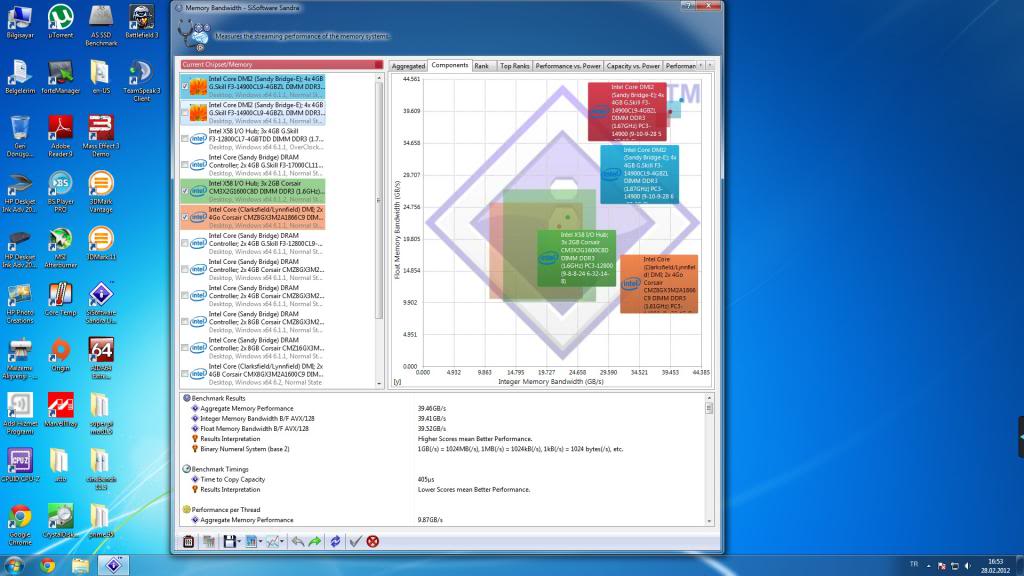Click the grey back arrow icon
Screen dimensions: 1024x576
(x=298, y=541)
